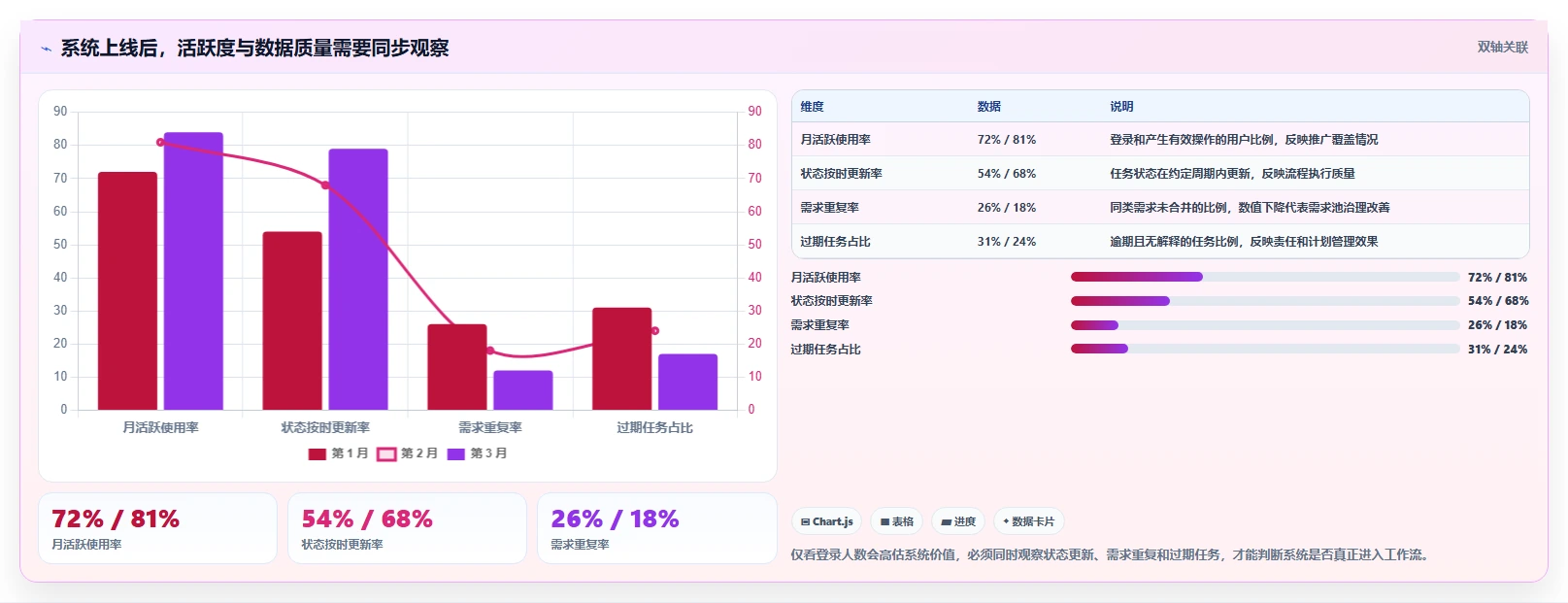Click the 双轴关联 tag in the header
This screenshot has width=1568, height=603.
(1502, 47)
